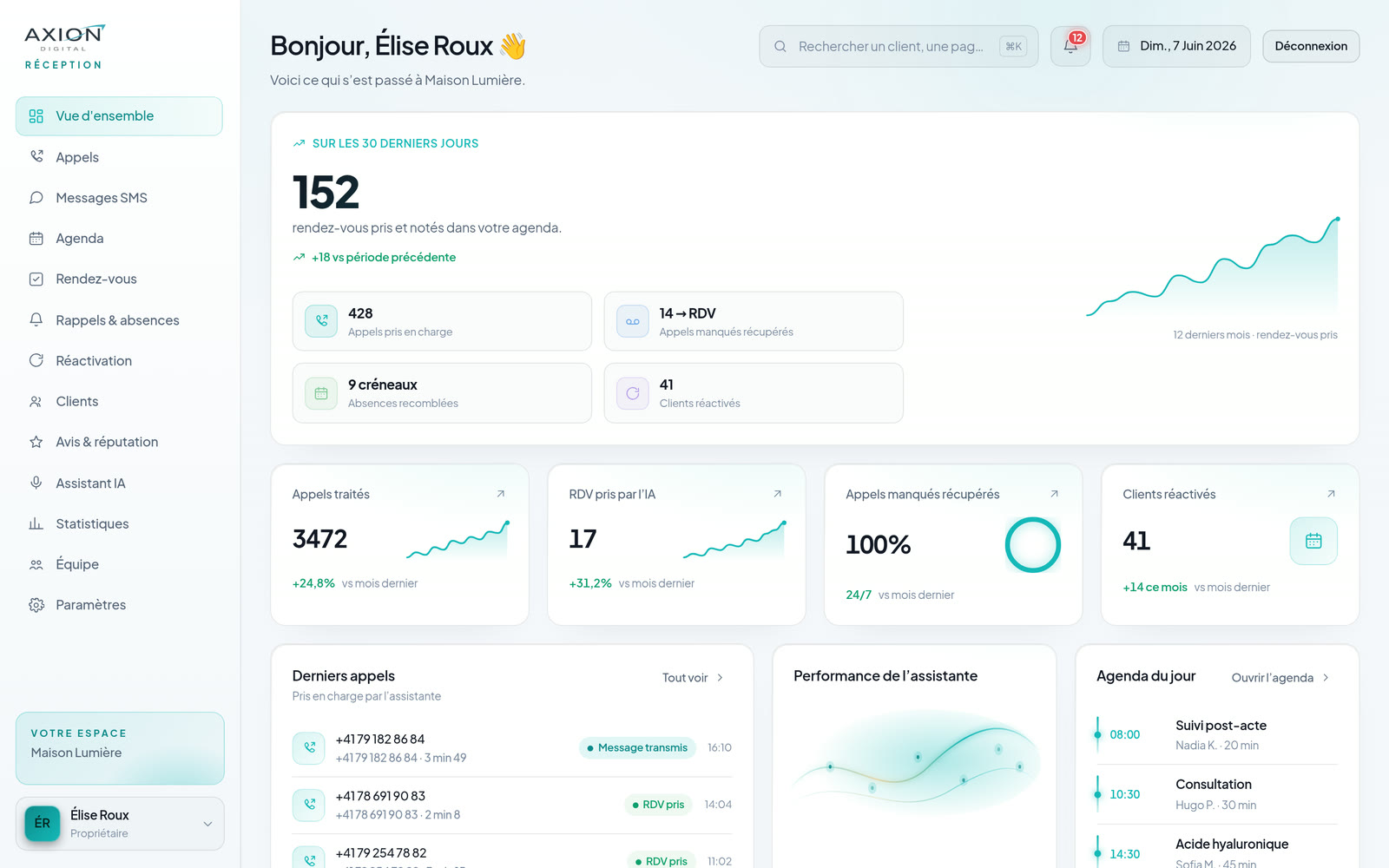Open Vue d'ensemble in the sidebar
Viewport: 1389px width, 868px height.
pos(119,116)
